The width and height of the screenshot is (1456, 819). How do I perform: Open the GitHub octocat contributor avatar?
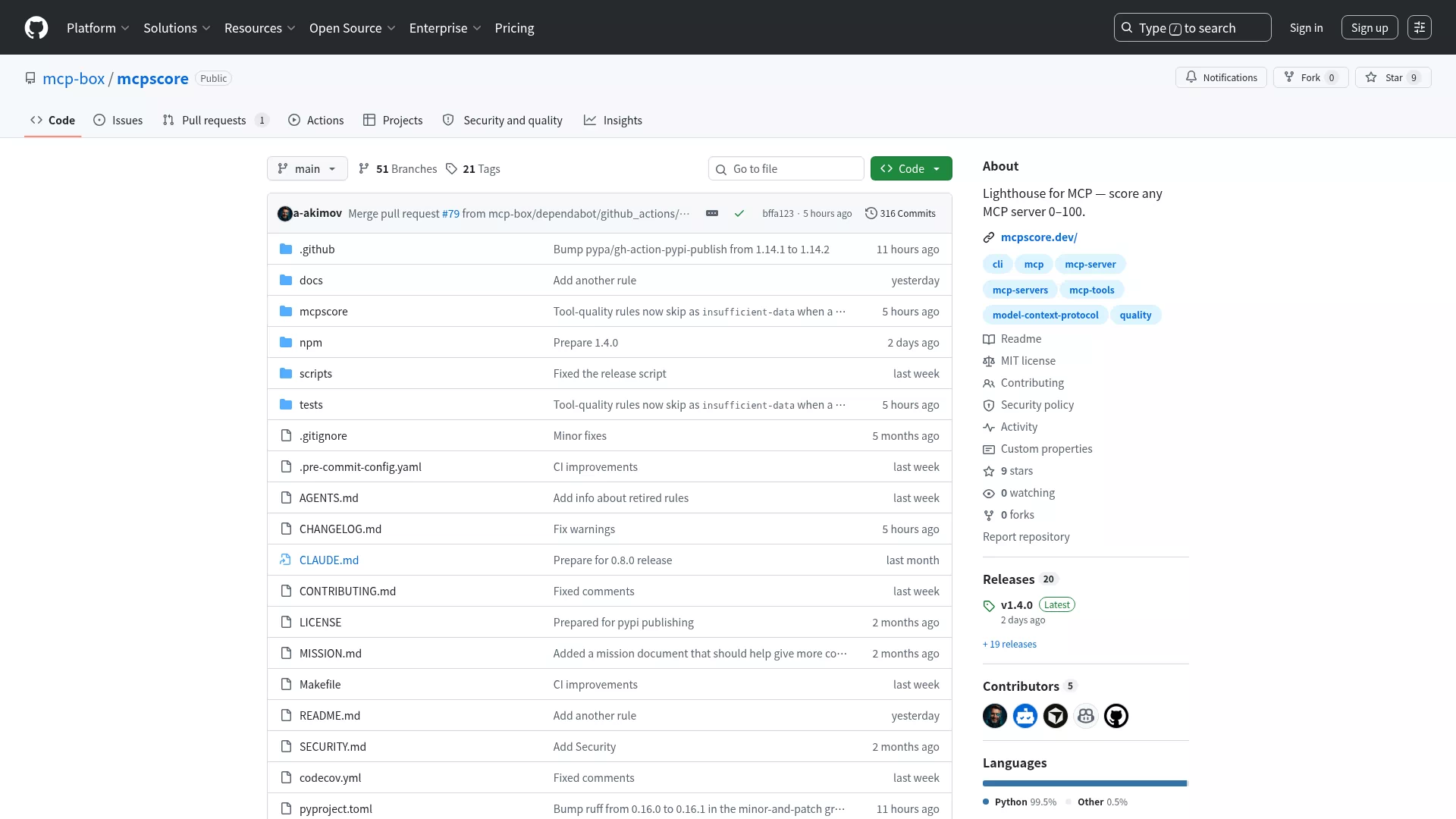[x=1116, y=716]
